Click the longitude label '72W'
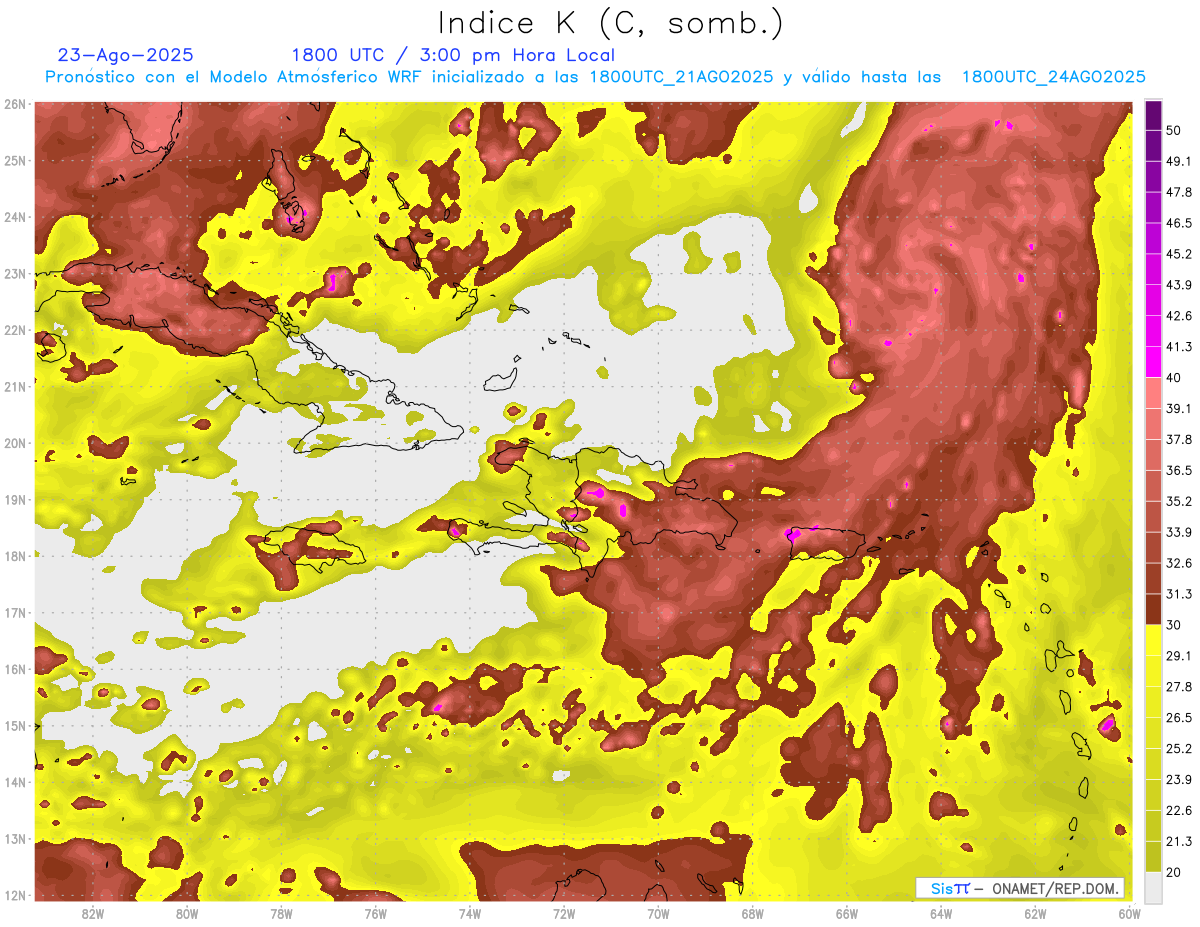This screenshot has height=927, width=1200. pyautogui.click(x=564, y=913)
